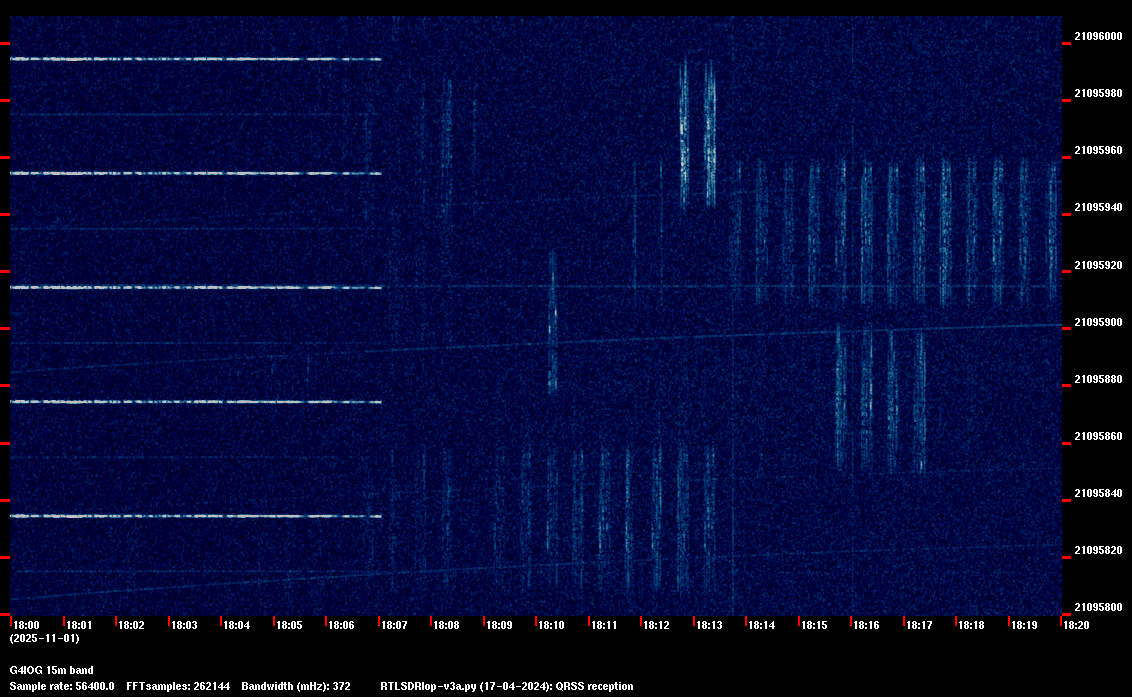The height and width of the screenshot is (697, 1132).
Task: Click the 18:10 time axis label
Action: point(552,625)
